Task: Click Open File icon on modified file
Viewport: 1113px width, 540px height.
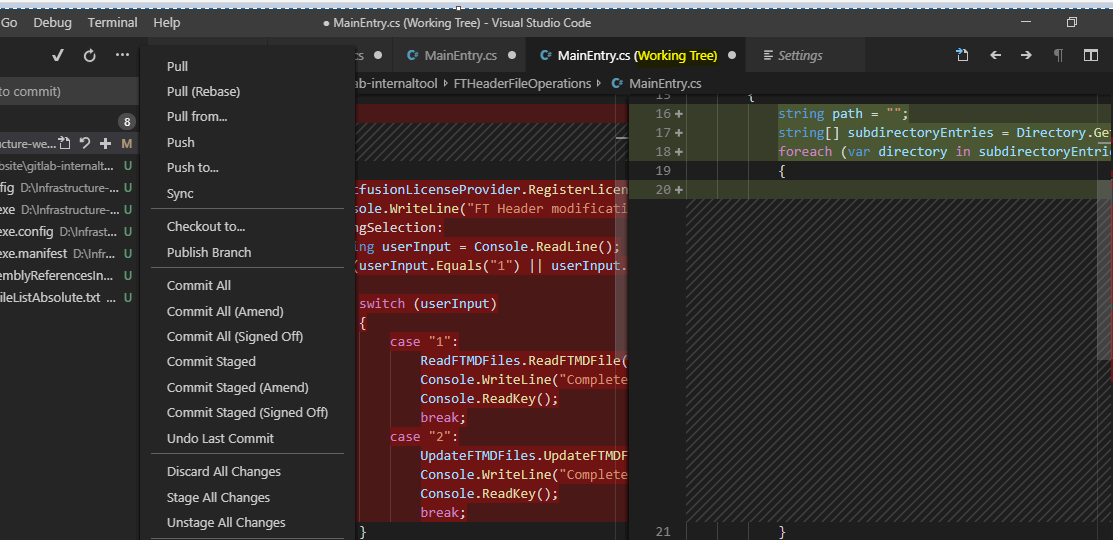Action: [x=65, y=143]
